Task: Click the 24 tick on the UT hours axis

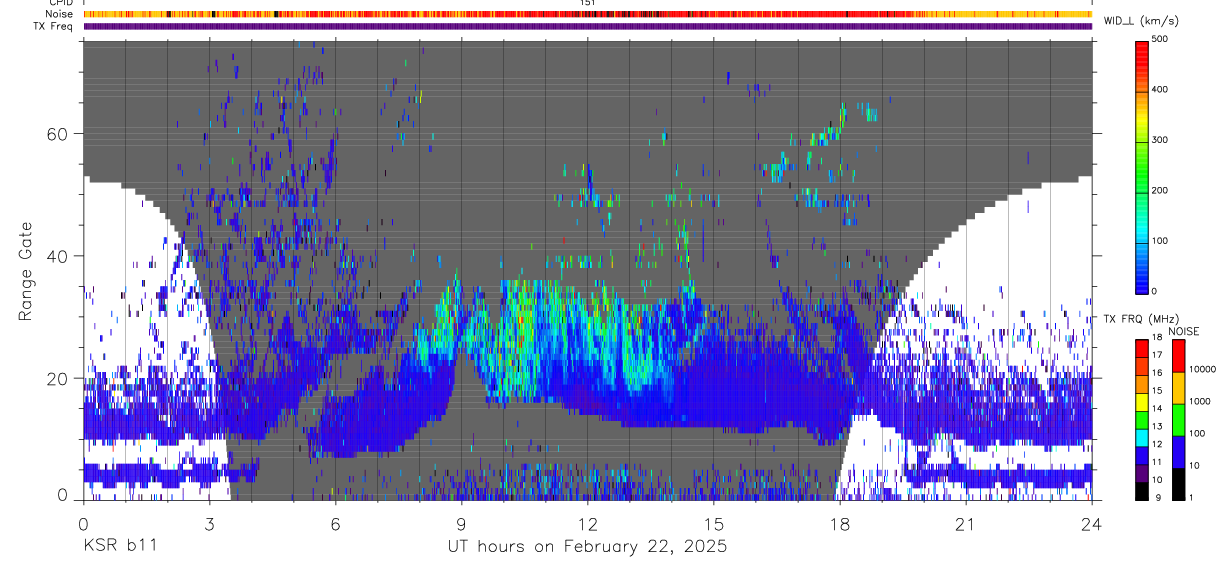Action: pyautogui.click(x=1092, y=523)
